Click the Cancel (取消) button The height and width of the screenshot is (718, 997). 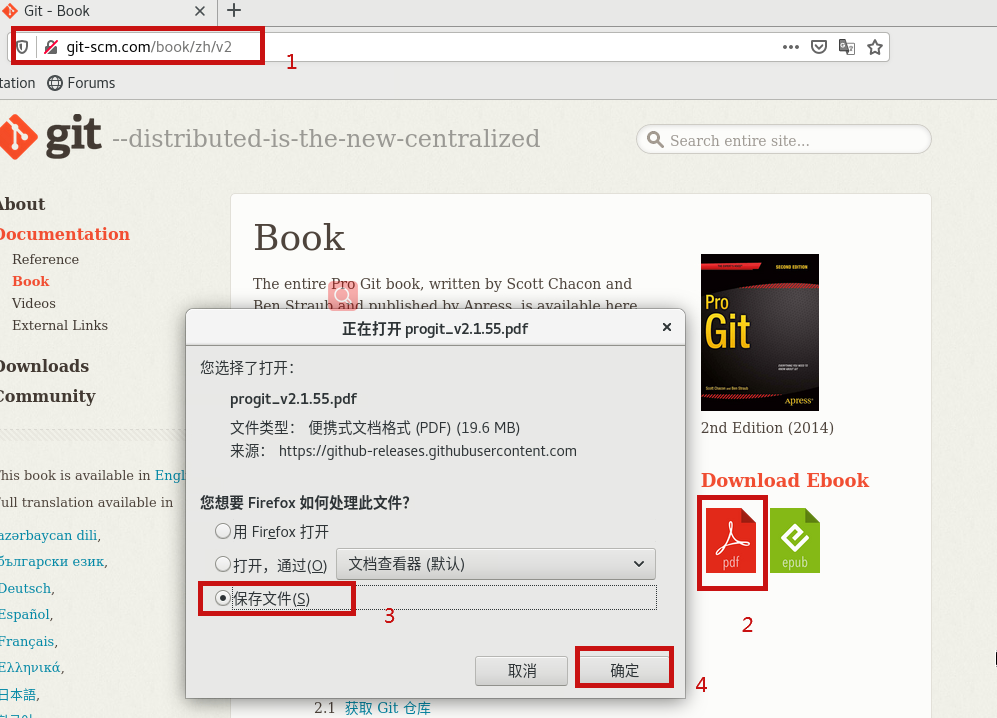pos(521,670)
